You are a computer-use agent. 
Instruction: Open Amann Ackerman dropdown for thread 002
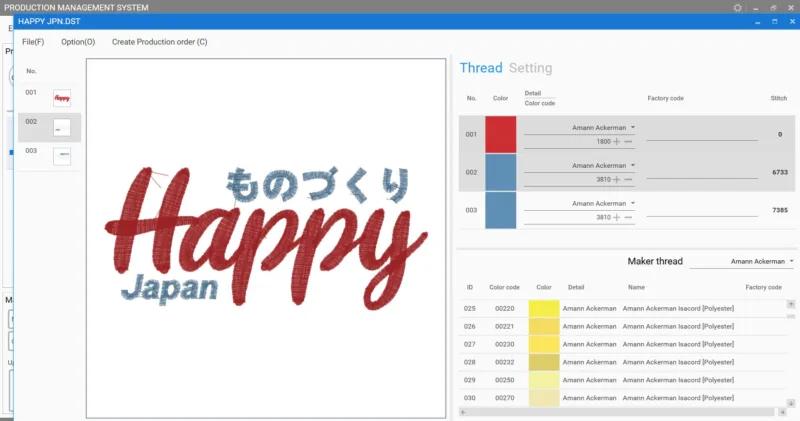(x=633, y=165)
